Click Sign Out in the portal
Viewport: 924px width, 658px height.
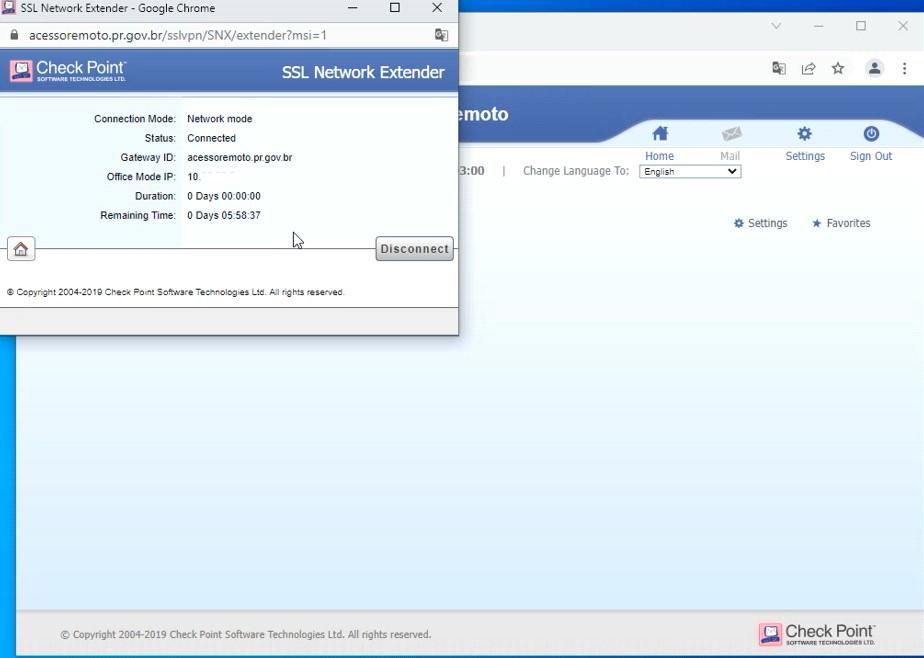coord(871,144)
